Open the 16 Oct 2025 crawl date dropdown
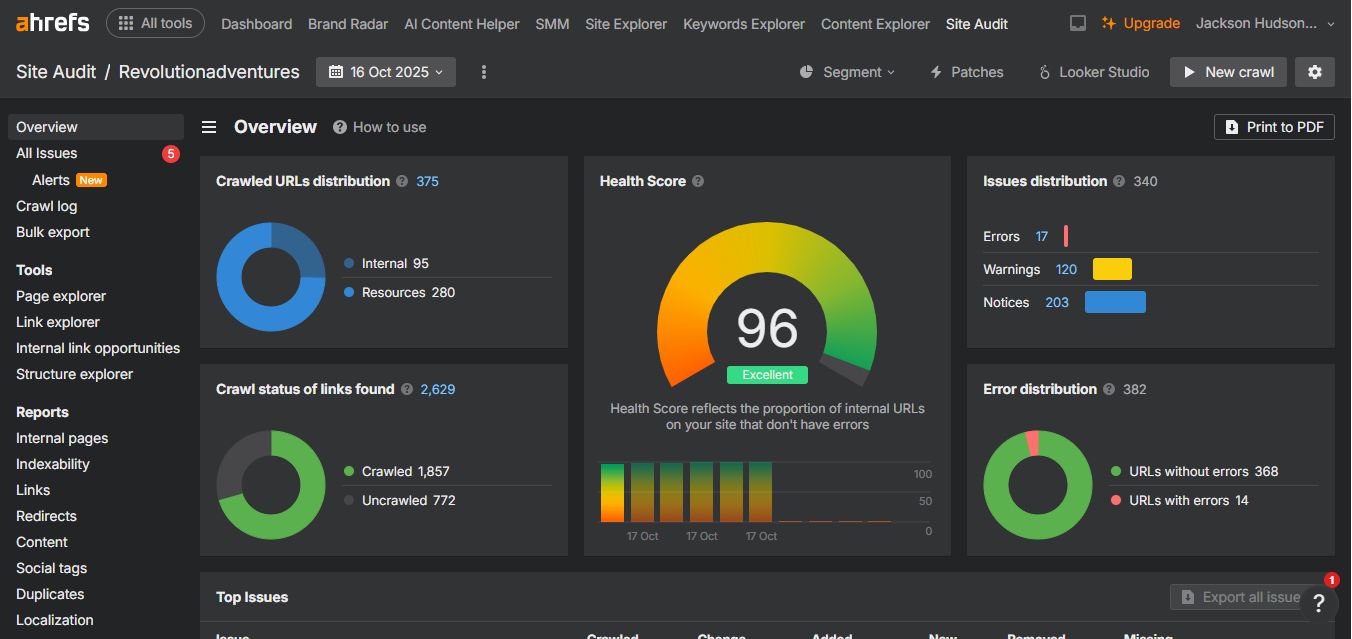The image size is (1352, 639). [386, 72]
